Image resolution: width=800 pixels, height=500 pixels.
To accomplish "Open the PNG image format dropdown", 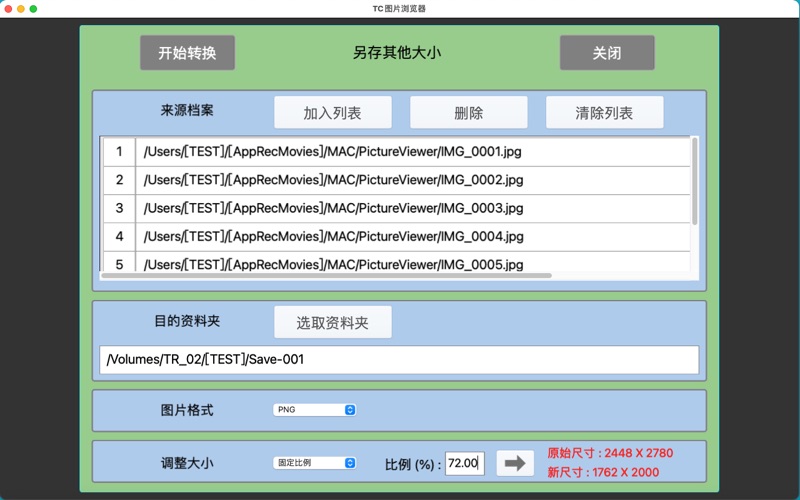I will [314, 409].
